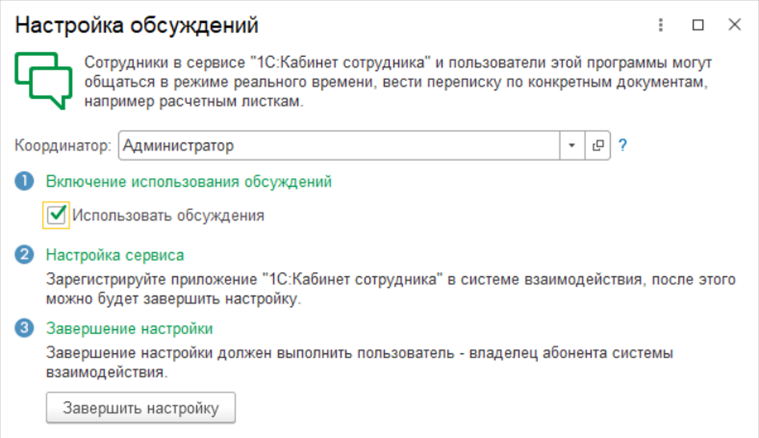The width and height of the screenshot is (759, 438).
Task: Click the step 3 numbered circle
Action: pos(24,328)
